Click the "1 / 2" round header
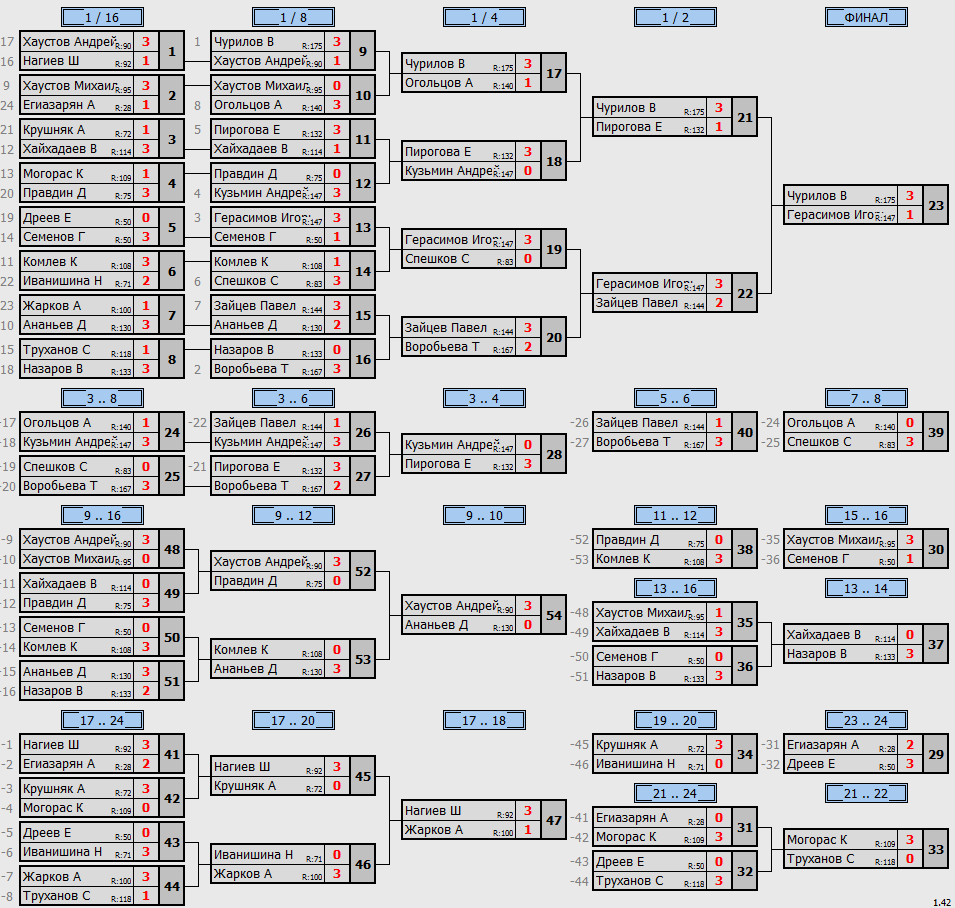The image size is (955, 908). 675,17
